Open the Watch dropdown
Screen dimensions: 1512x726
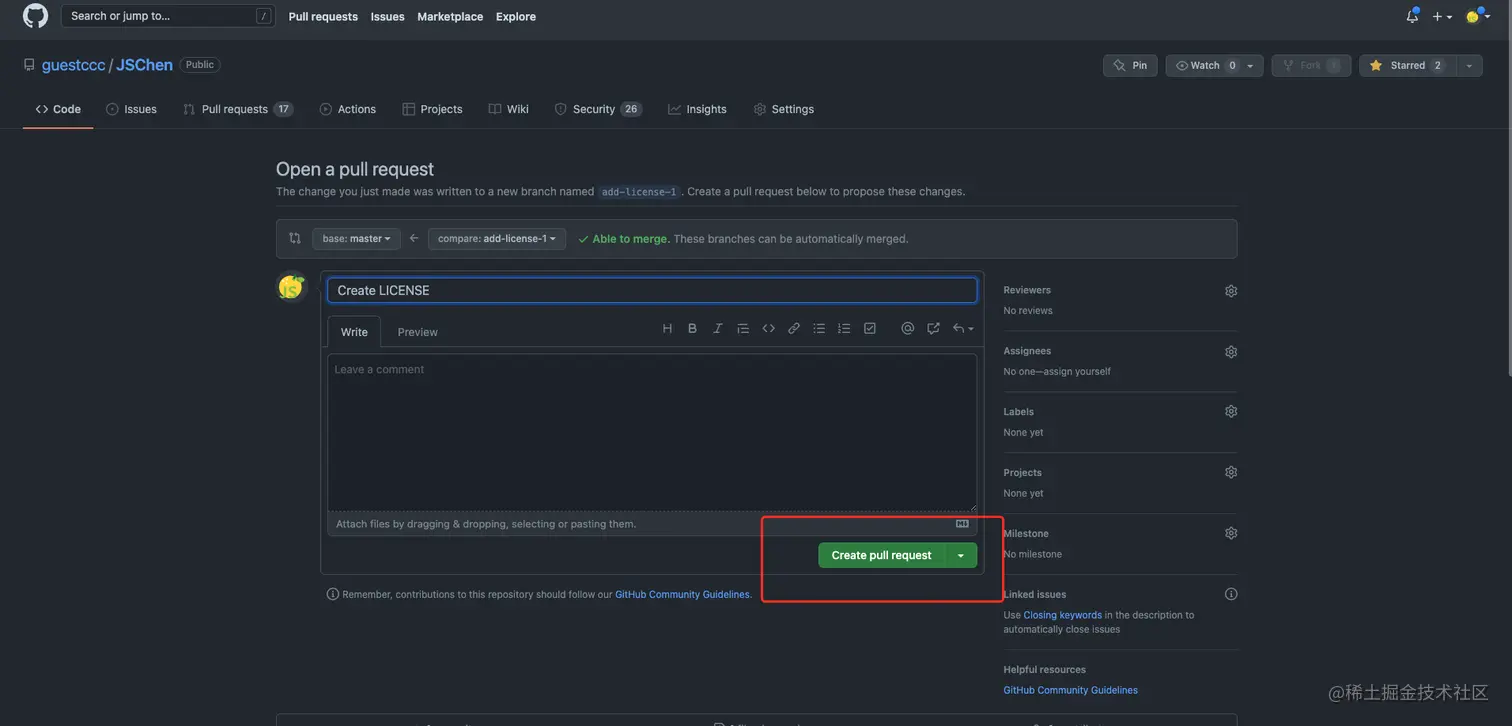1214,65
